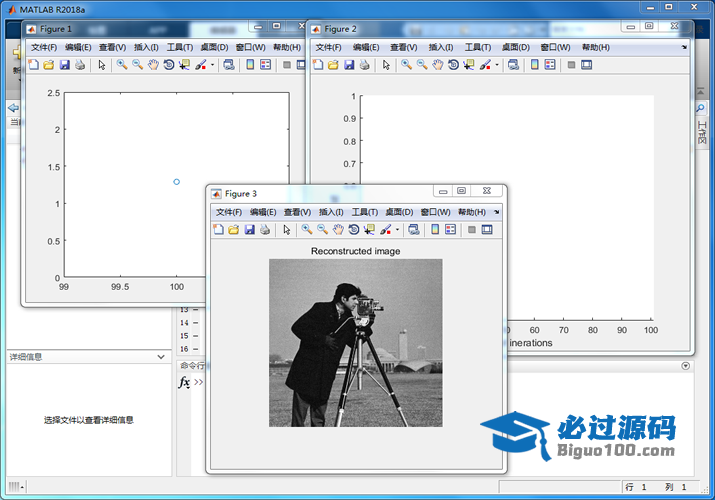Activate Zoom In tool in Figure 2
Image resolution: width=715 pixels, height=500 pixels.
406,65
